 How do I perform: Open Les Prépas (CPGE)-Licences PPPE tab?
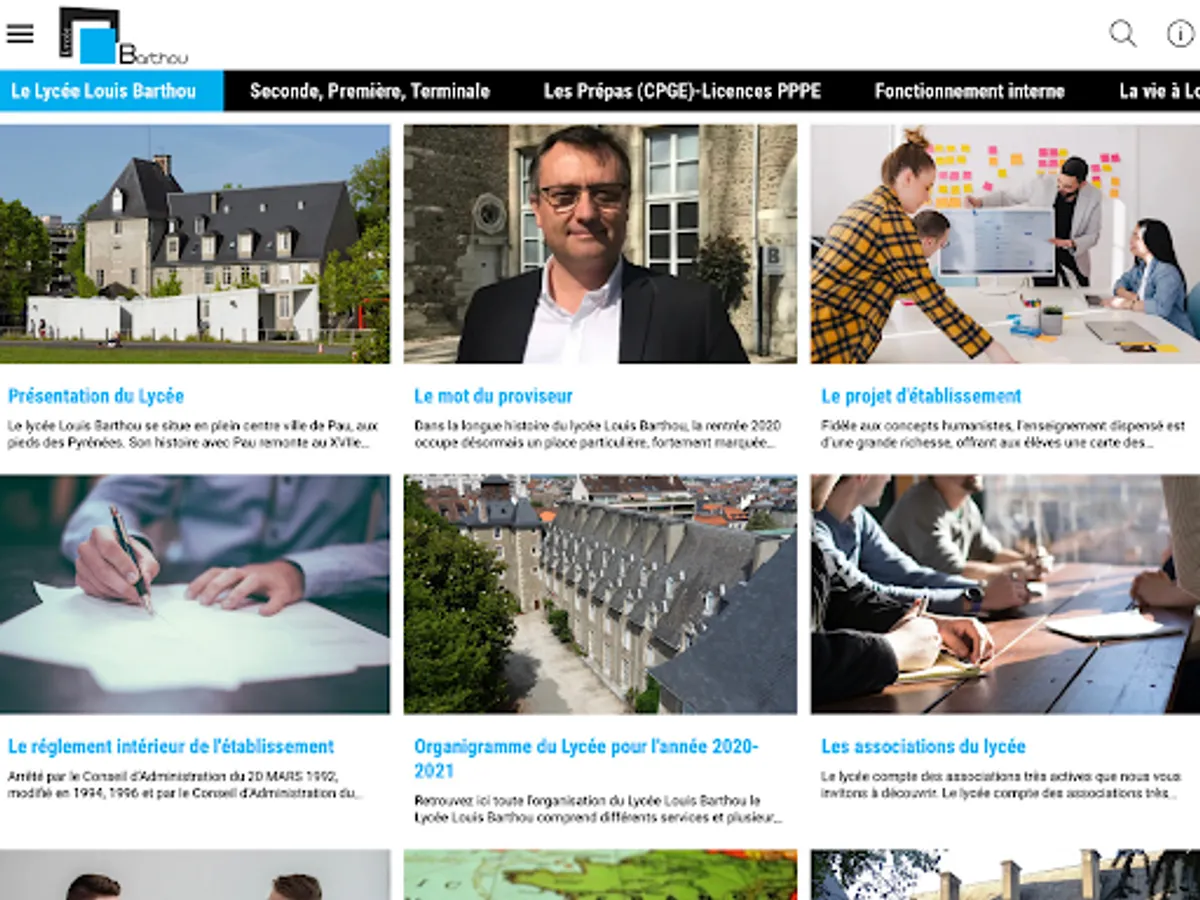682,91
